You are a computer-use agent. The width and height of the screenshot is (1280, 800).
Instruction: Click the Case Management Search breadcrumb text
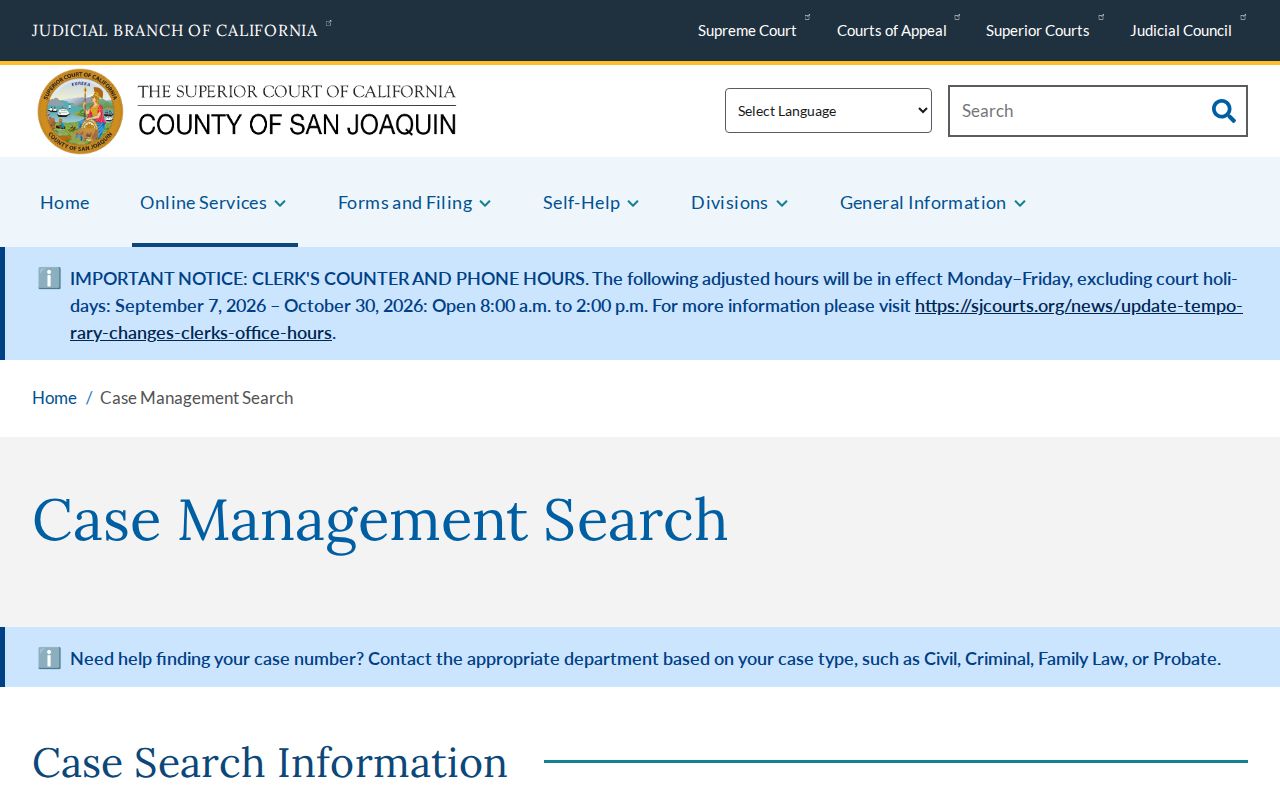[x=197, y=398]
